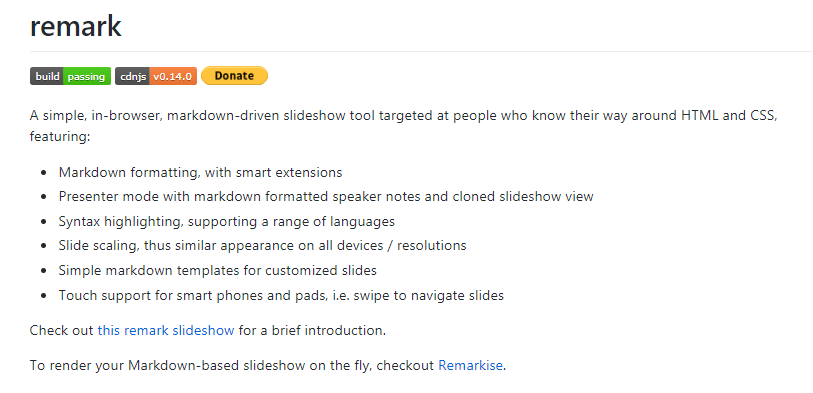Viewport: 813px width, 393px height.
Task: Click the 'To render your Markdown-based slideshow' sentence
Action: pos(268,366)
